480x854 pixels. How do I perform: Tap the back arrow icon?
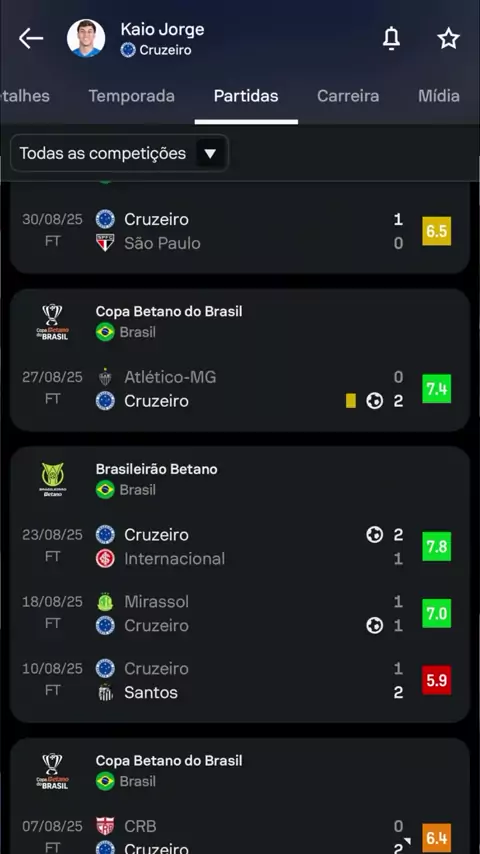(31, 39)
